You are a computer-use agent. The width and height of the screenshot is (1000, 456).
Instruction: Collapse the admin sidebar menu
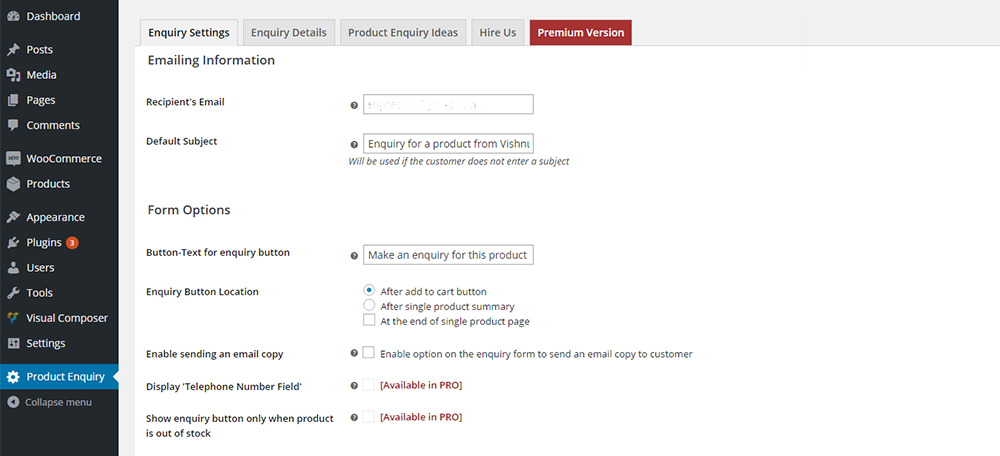(x=50, y=402)
